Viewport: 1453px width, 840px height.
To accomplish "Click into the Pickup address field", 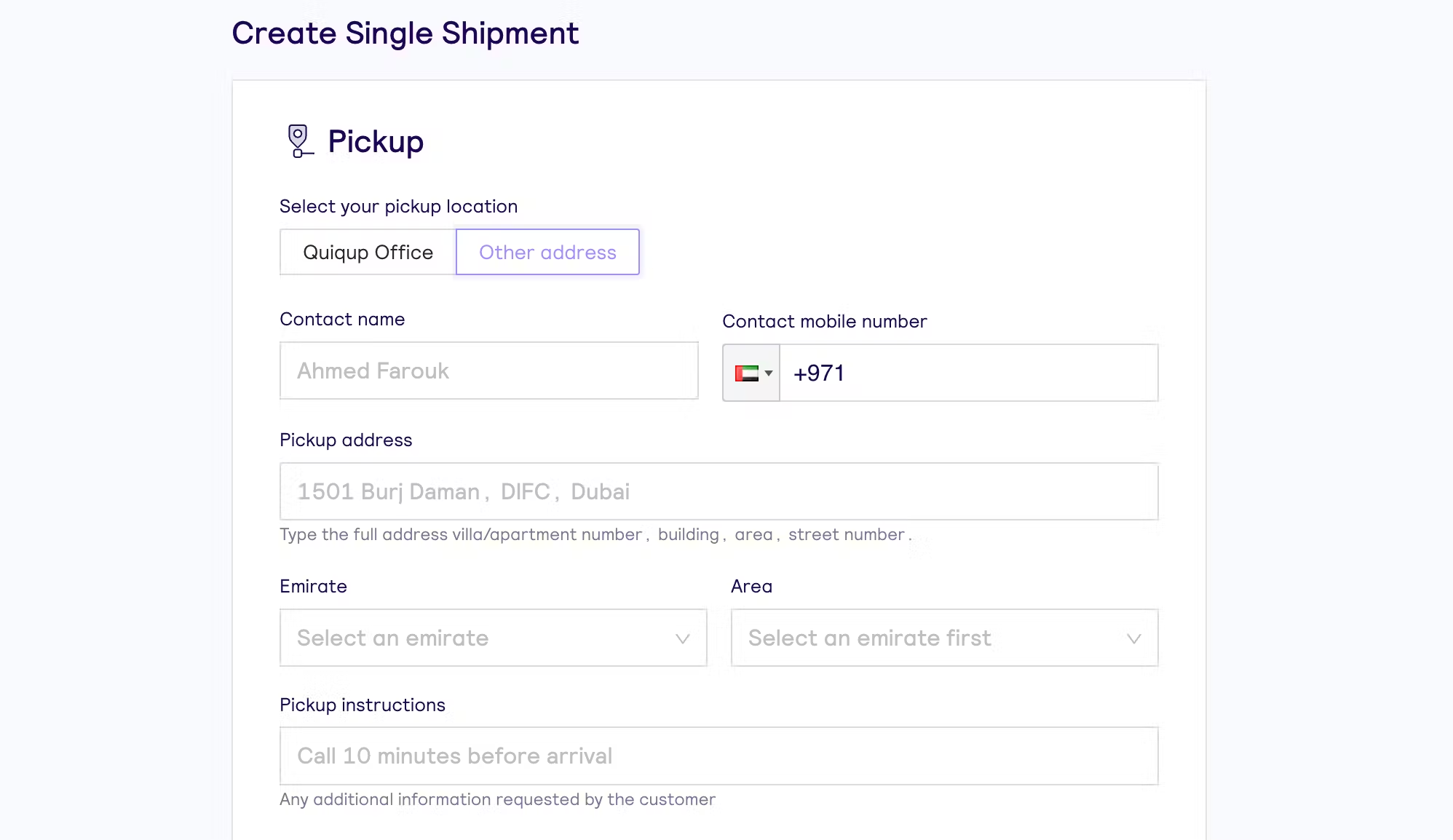I will click(718, 492).
